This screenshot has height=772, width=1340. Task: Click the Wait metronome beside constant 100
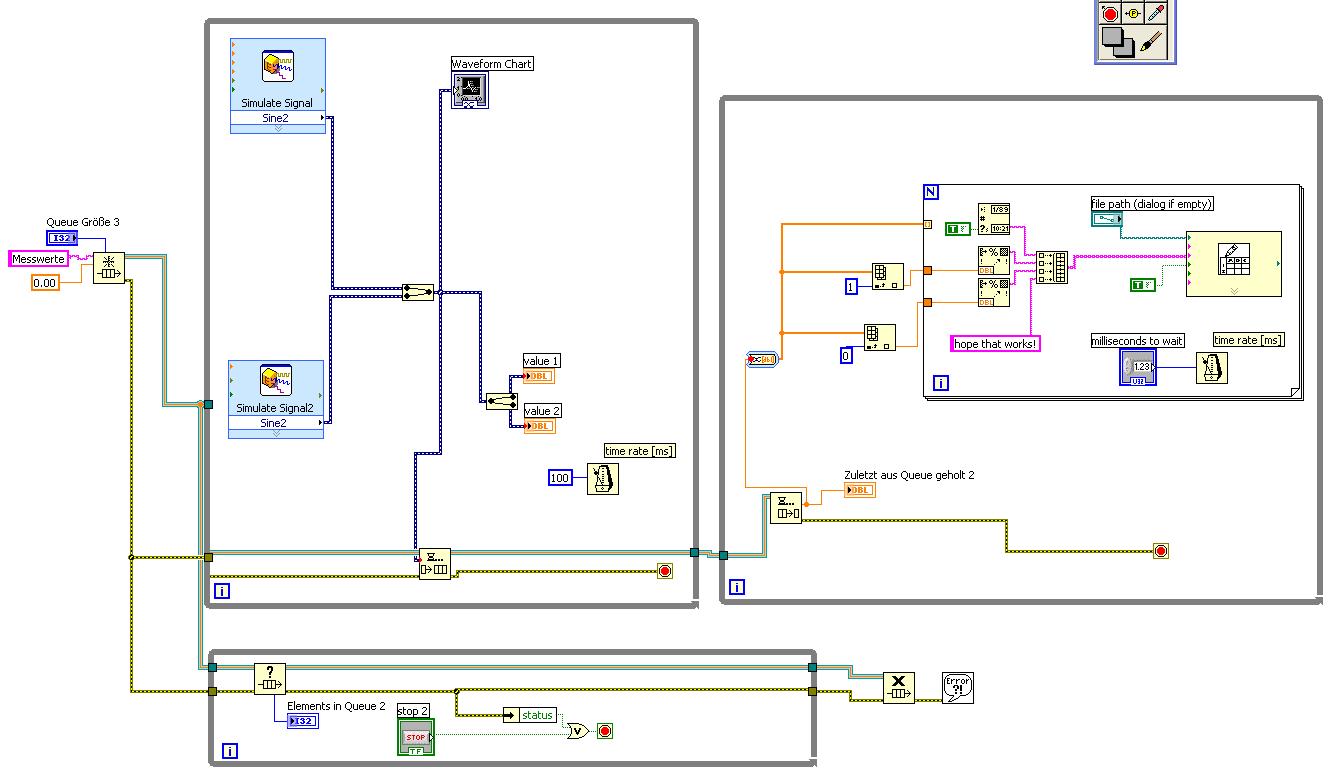[x=603, y=478]
